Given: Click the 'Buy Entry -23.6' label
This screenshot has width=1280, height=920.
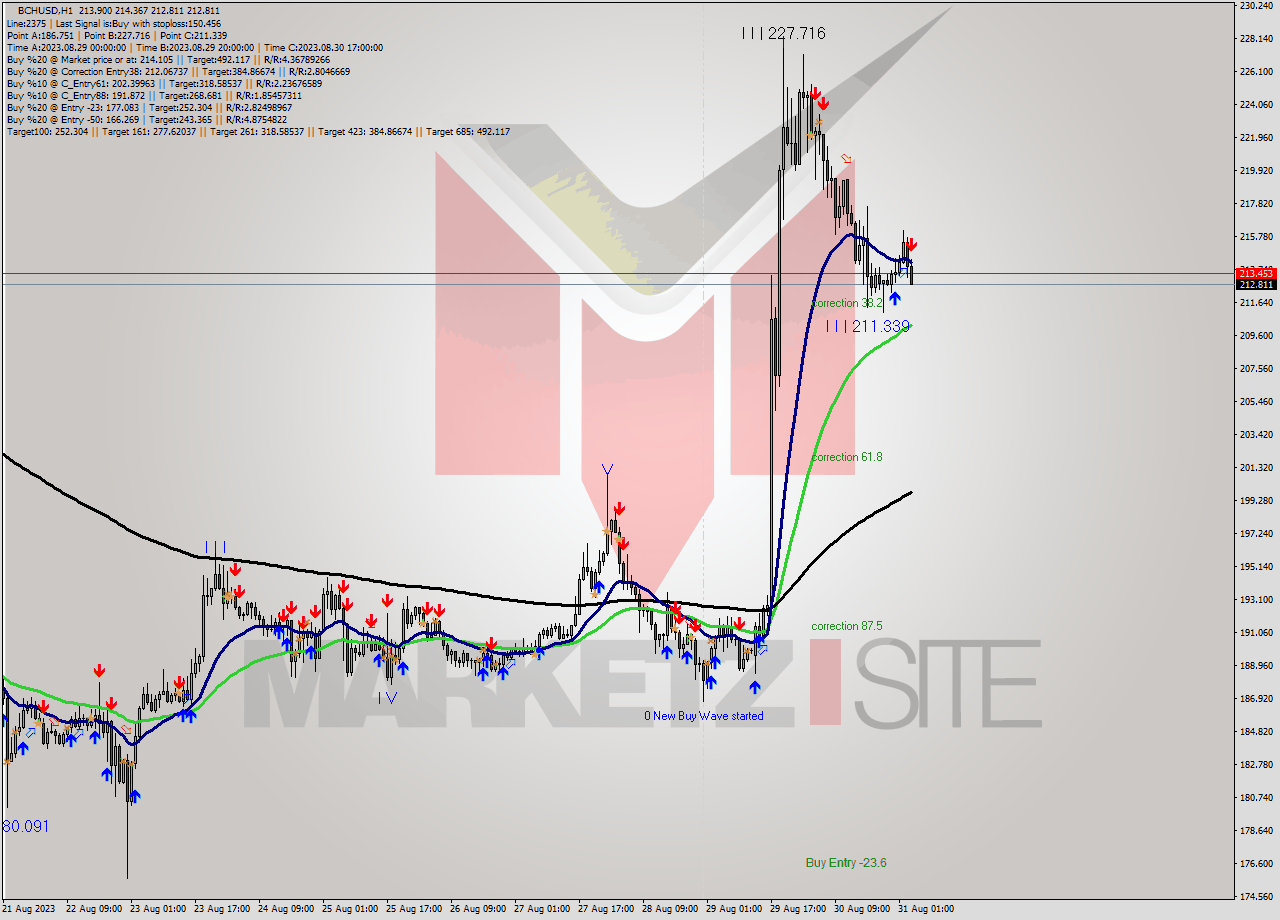Looking at the screenshot, I should point(847,862).
